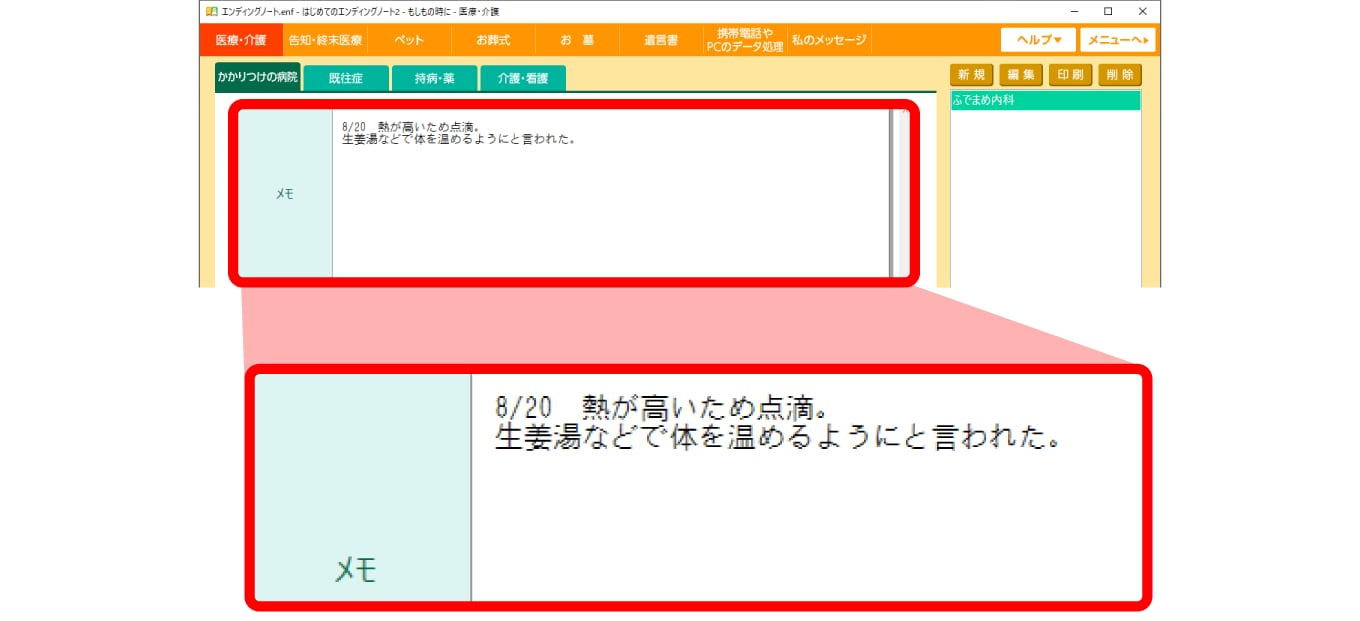The width and height of the screenshot is (1360, 621).
Task: Select ふでまめ内科 in the hospital list
Action: pyautogui.click(x=1045, y=101)
